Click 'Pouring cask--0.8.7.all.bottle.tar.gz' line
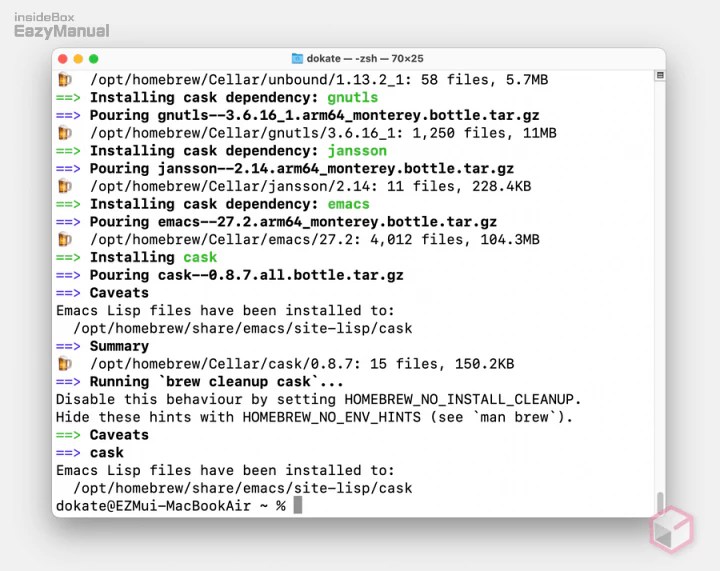 click(x=247, y=275)
